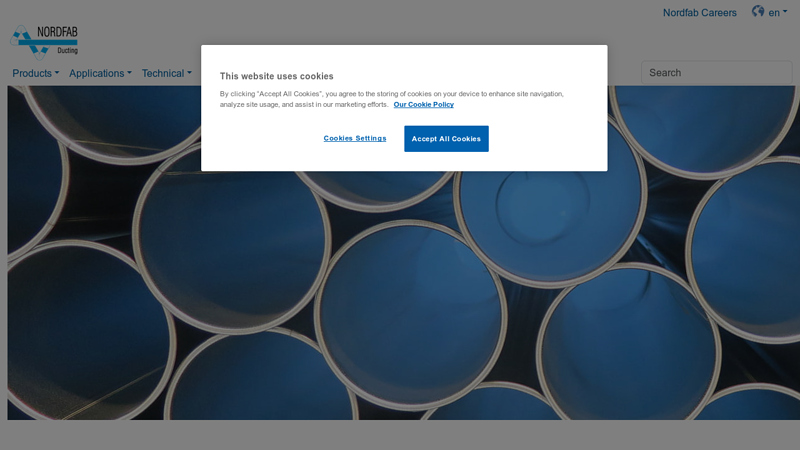Click the 'This website uses cookies' heading
The width and height of the screenshot is (800, 450).
tap(277, 76)
